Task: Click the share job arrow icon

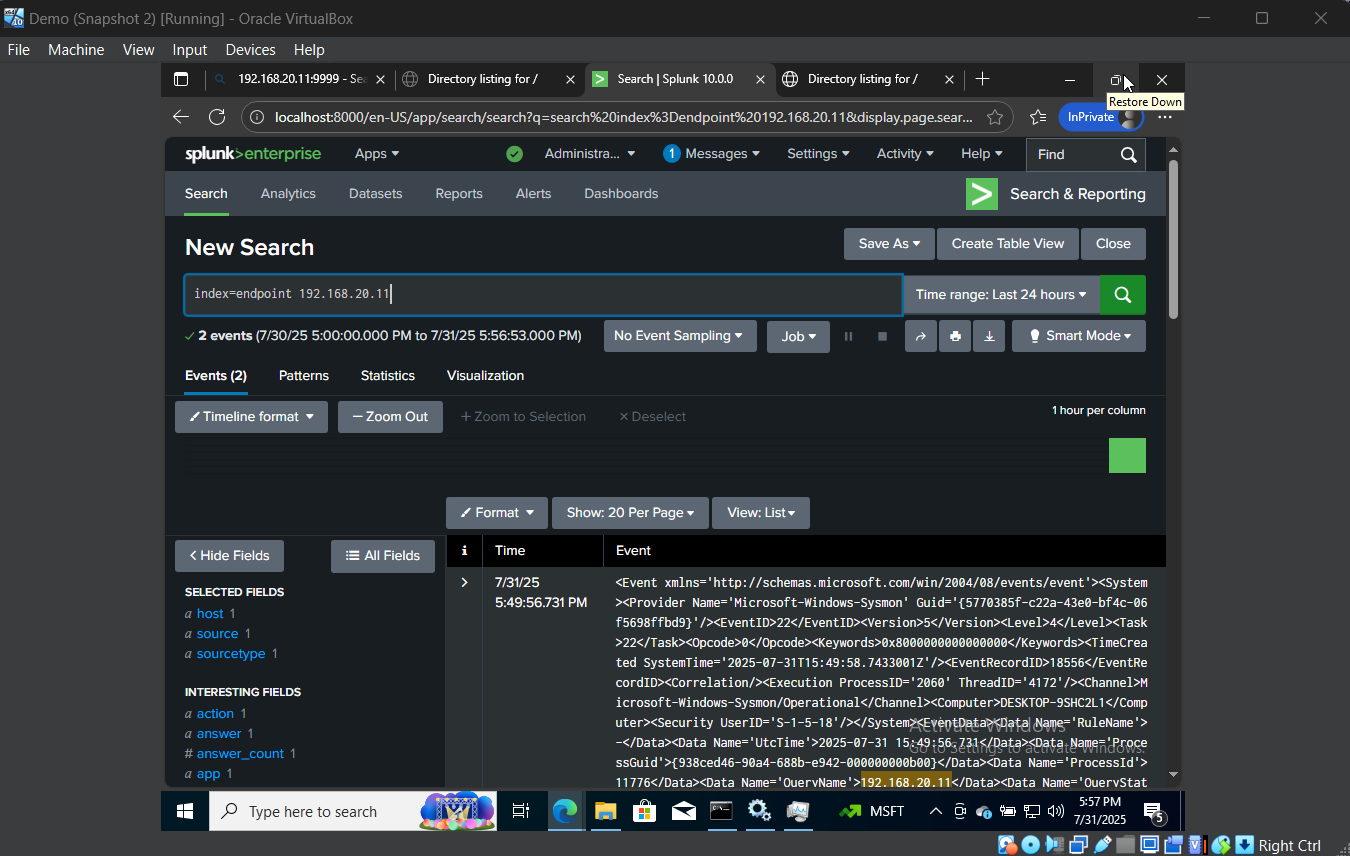Action: (x=921, y=336)
